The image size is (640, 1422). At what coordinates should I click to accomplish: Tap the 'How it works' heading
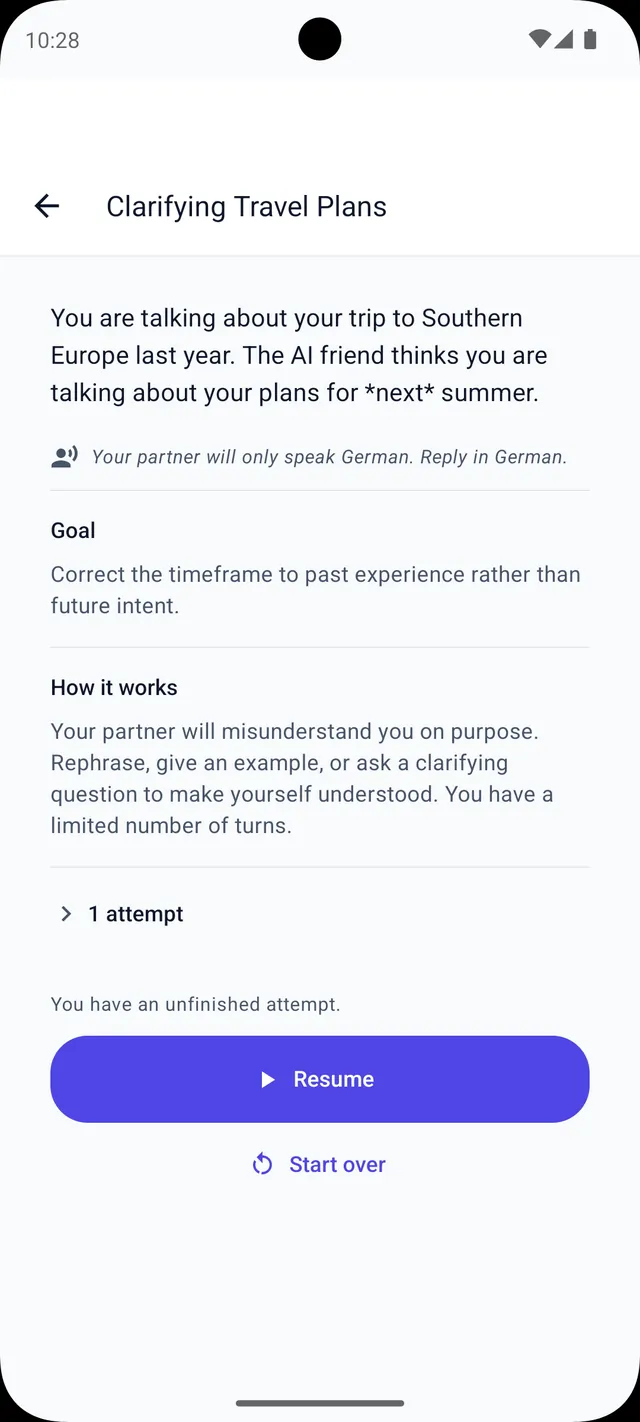(114, 687)
